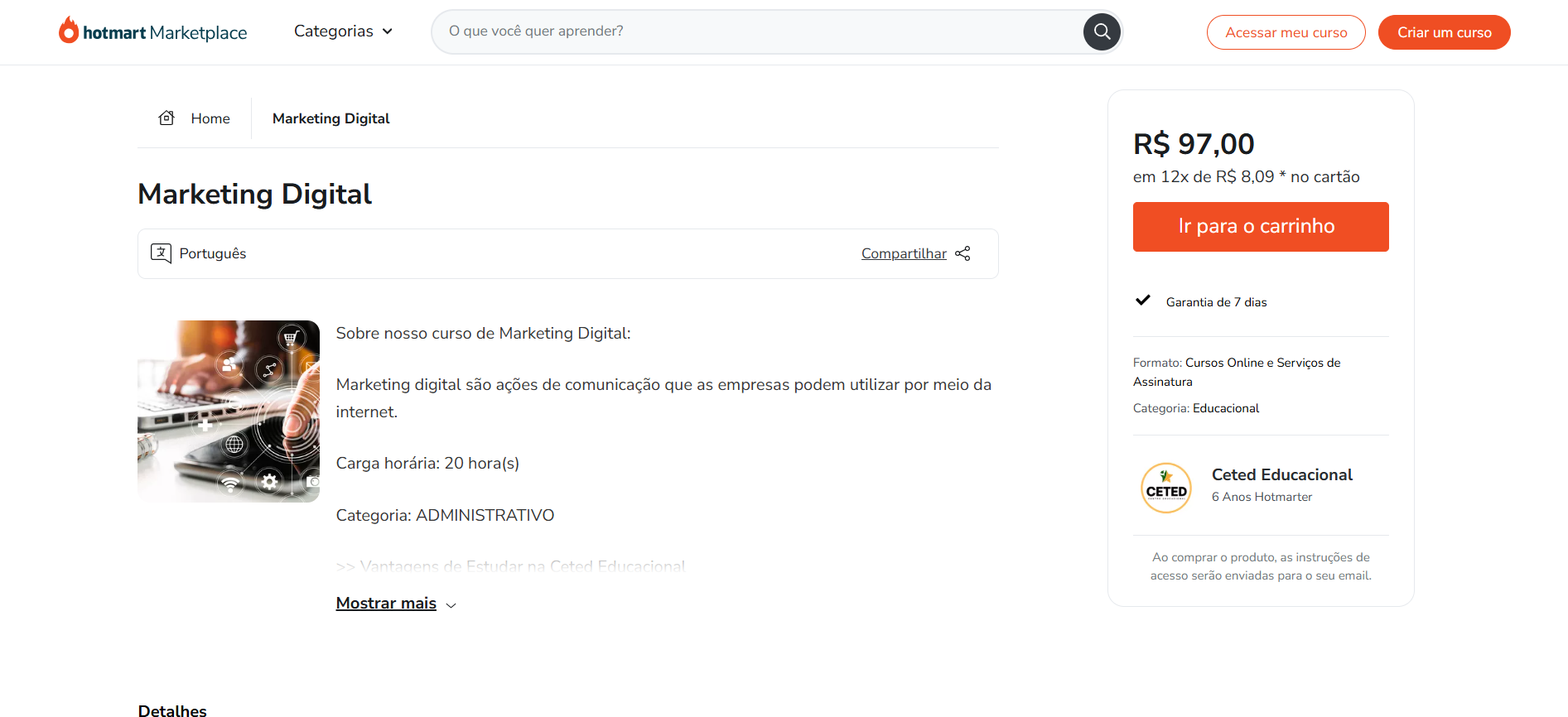Select the Marketing Digital breadcrumb item
This screenshot has width=1568, height=717.
coord(330,118)
